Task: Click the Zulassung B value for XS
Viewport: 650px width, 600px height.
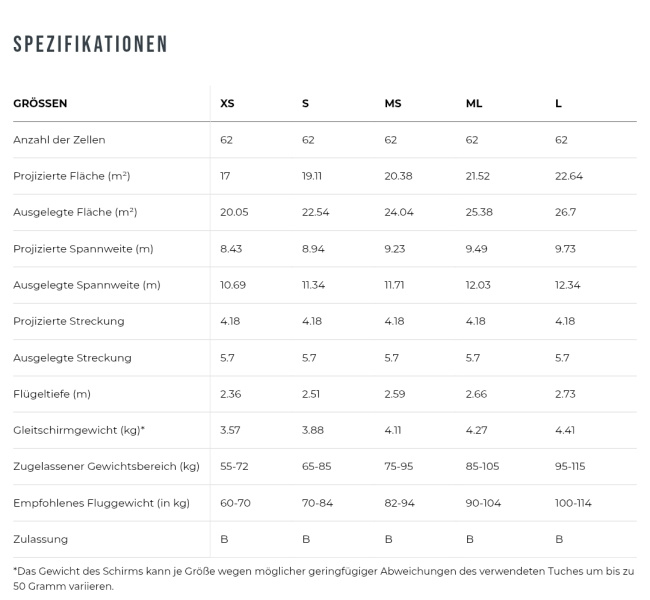Action: click(224, 539)
